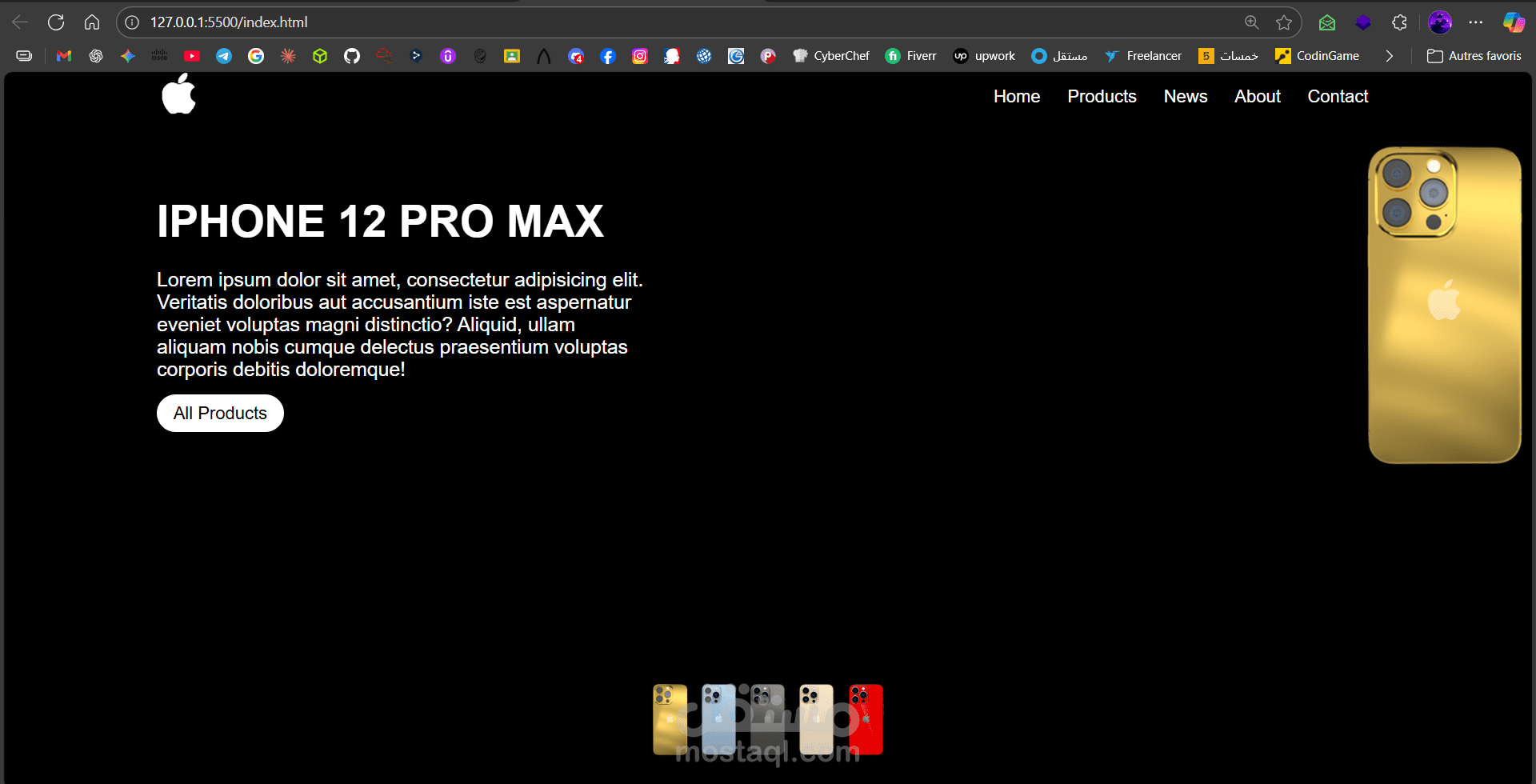Open the Google bookmark
The width and height of the screenshot is (1536, 784).
[256, 56]
